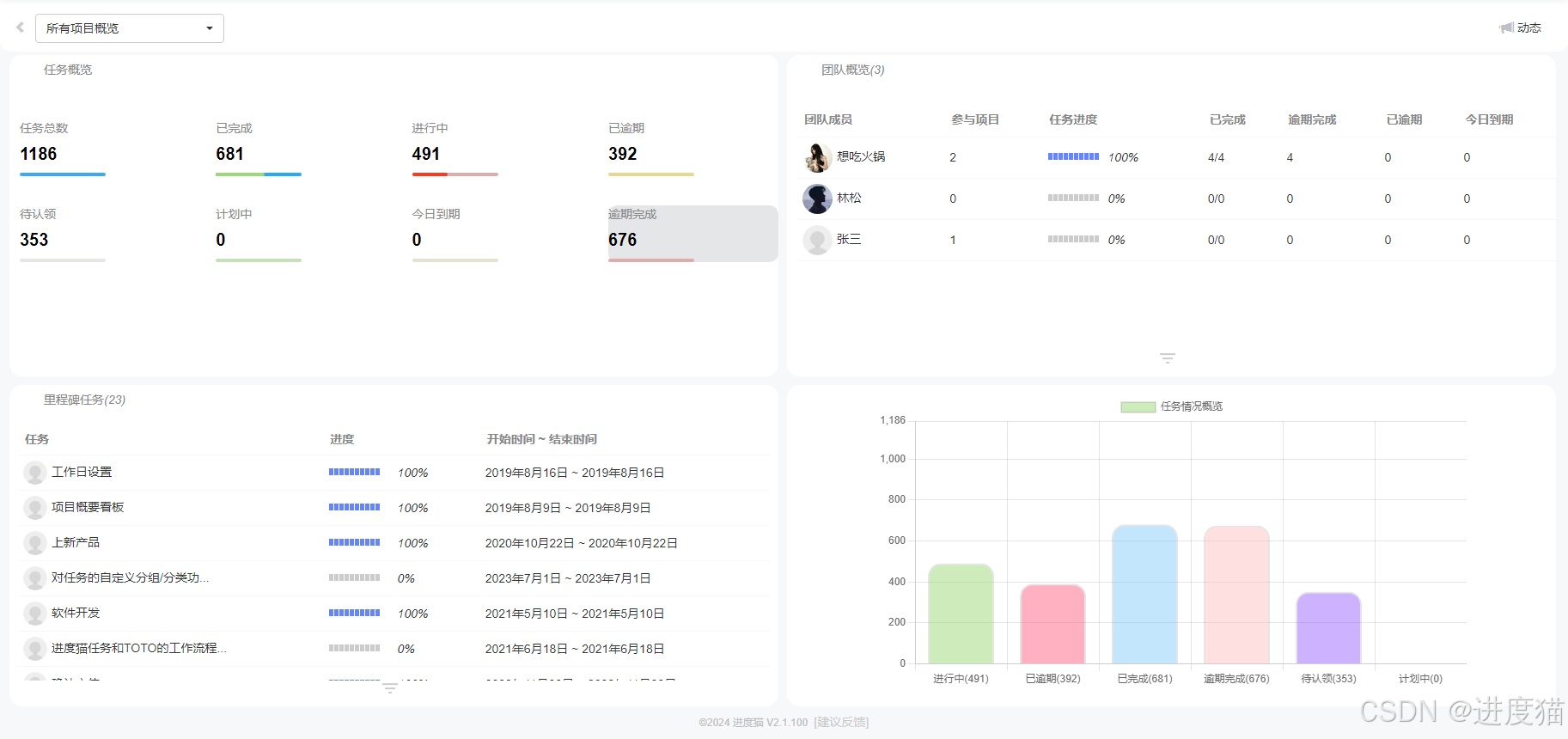The image size is (1568, 739).
Task: Open milestone task 工作日设置
Action: [x=82, y=472]
